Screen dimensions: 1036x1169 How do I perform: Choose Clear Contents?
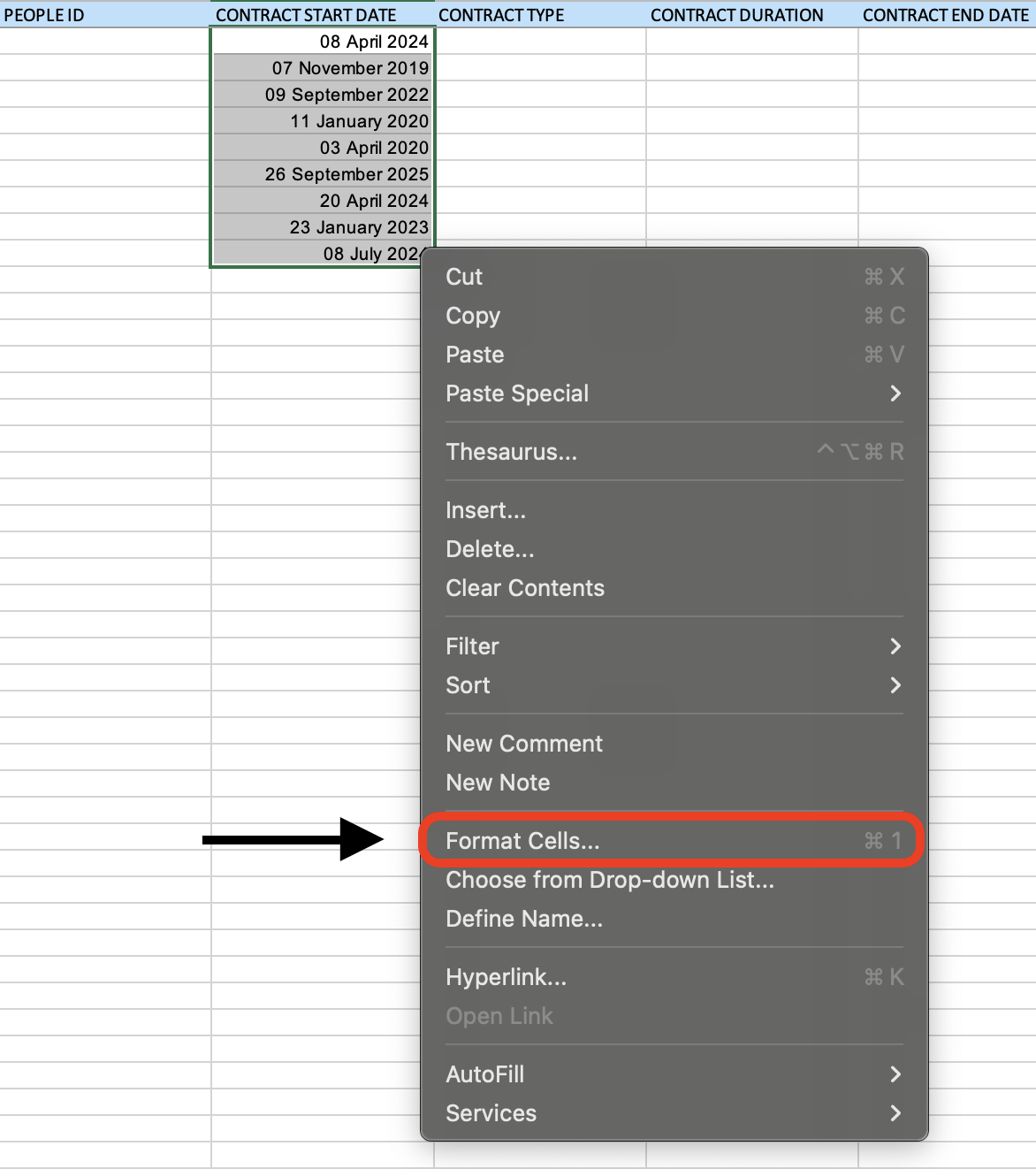pyautogui.click(x=525, y=588)
